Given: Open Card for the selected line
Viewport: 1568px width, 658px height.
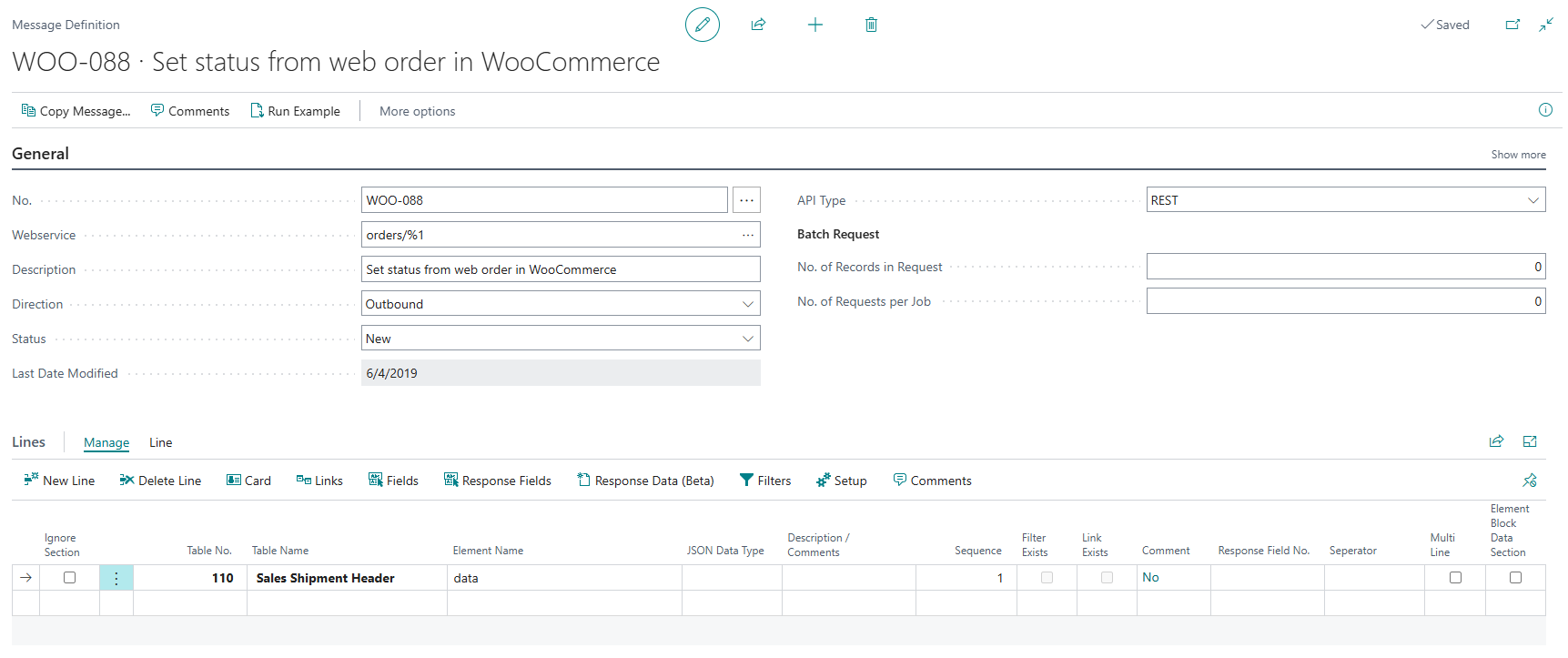Looking at the screenshot, I should pyautogui.click(x=248, y=481).
